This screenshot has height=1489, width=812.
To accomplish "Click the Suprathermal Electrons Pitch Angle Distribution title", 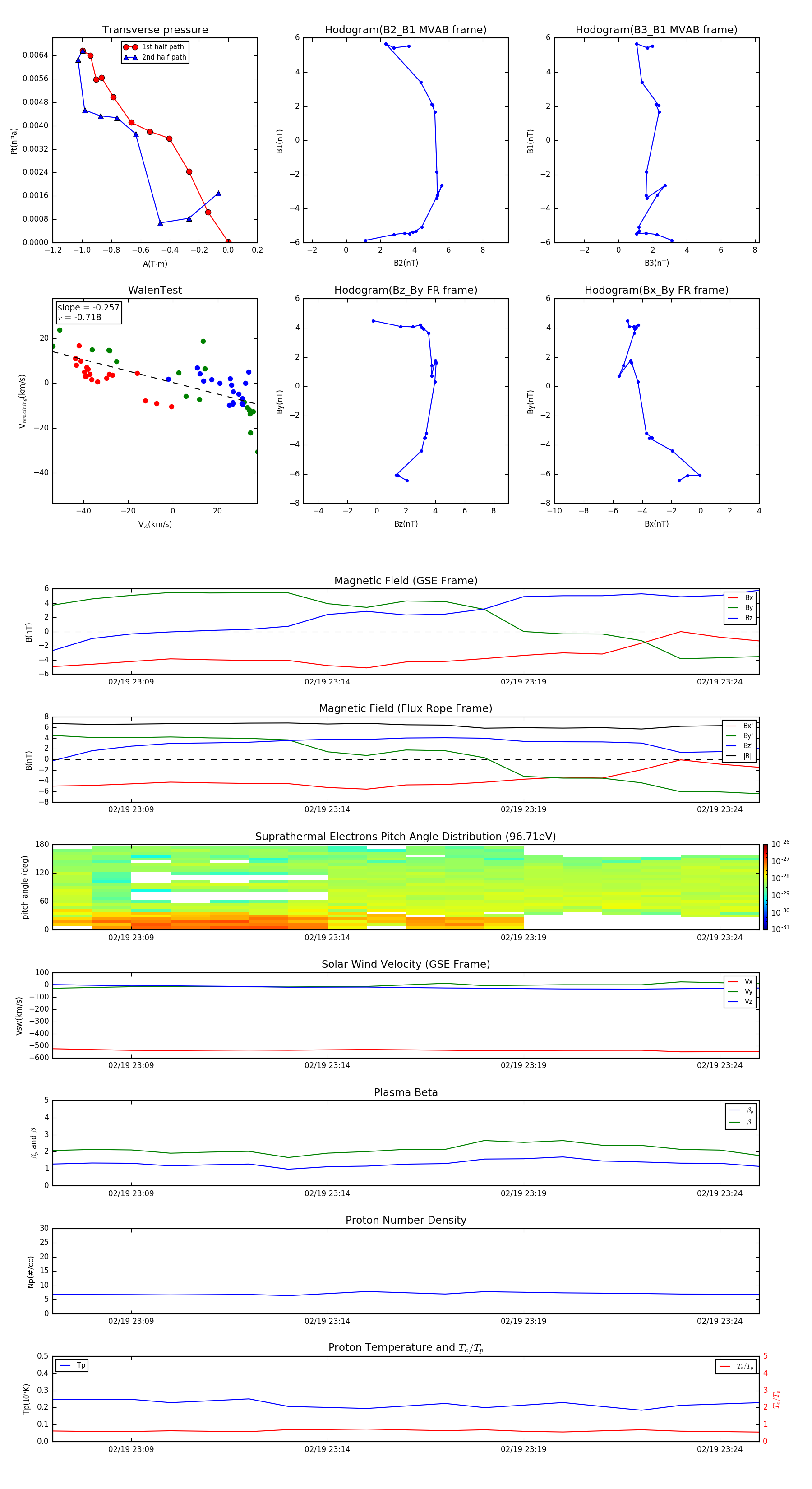I will point(406,837).
